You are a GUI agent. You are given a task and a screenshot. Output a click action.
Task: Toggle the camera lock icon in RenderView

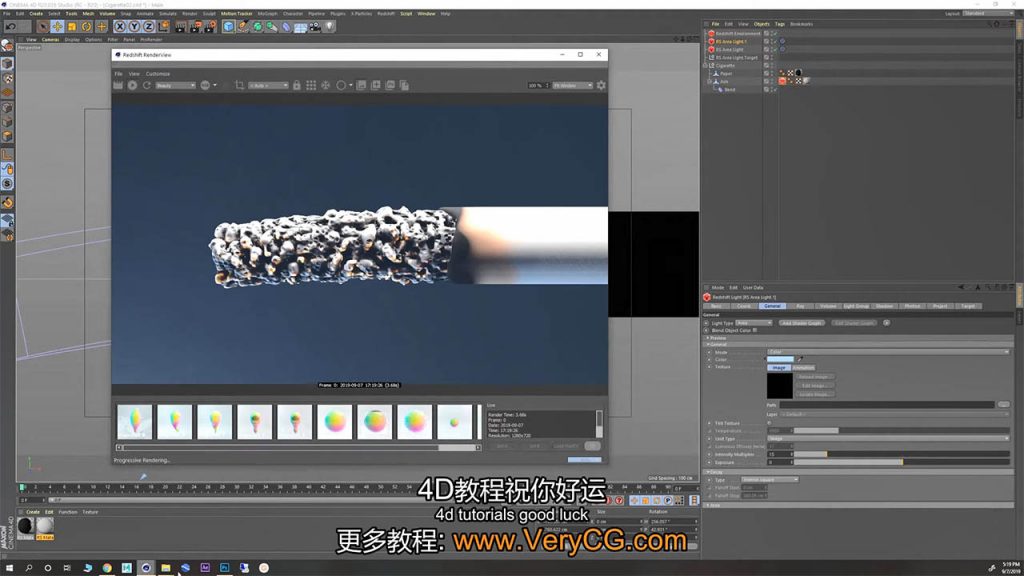[297, 86]
